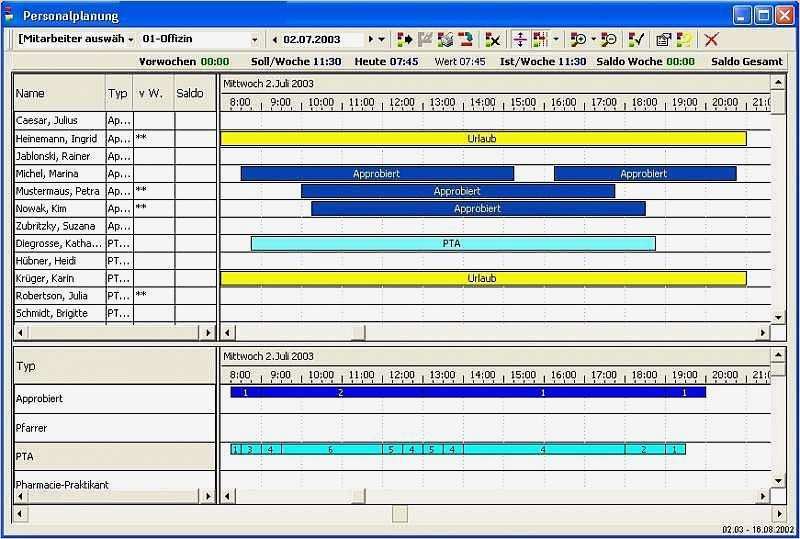This screenshot has height=539, width=800.
Task: Click the red X close-planning icon
Action: [x=711, y=40]
